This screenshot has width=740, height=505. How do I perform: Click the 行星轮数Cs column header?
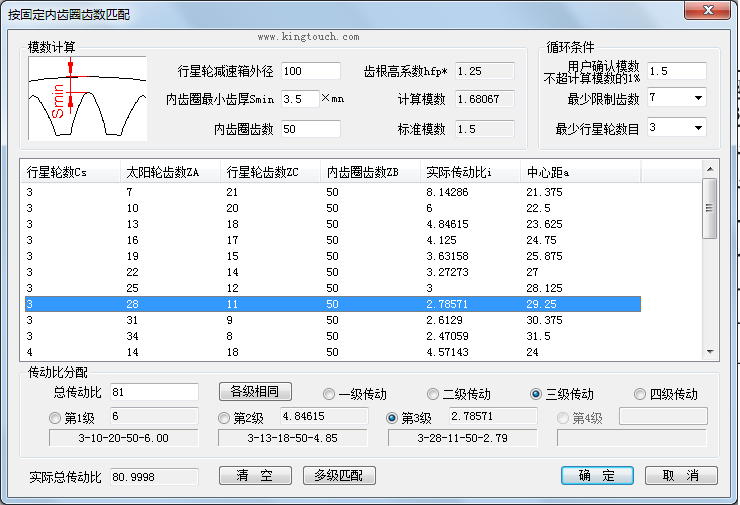[x=70, y=172]
